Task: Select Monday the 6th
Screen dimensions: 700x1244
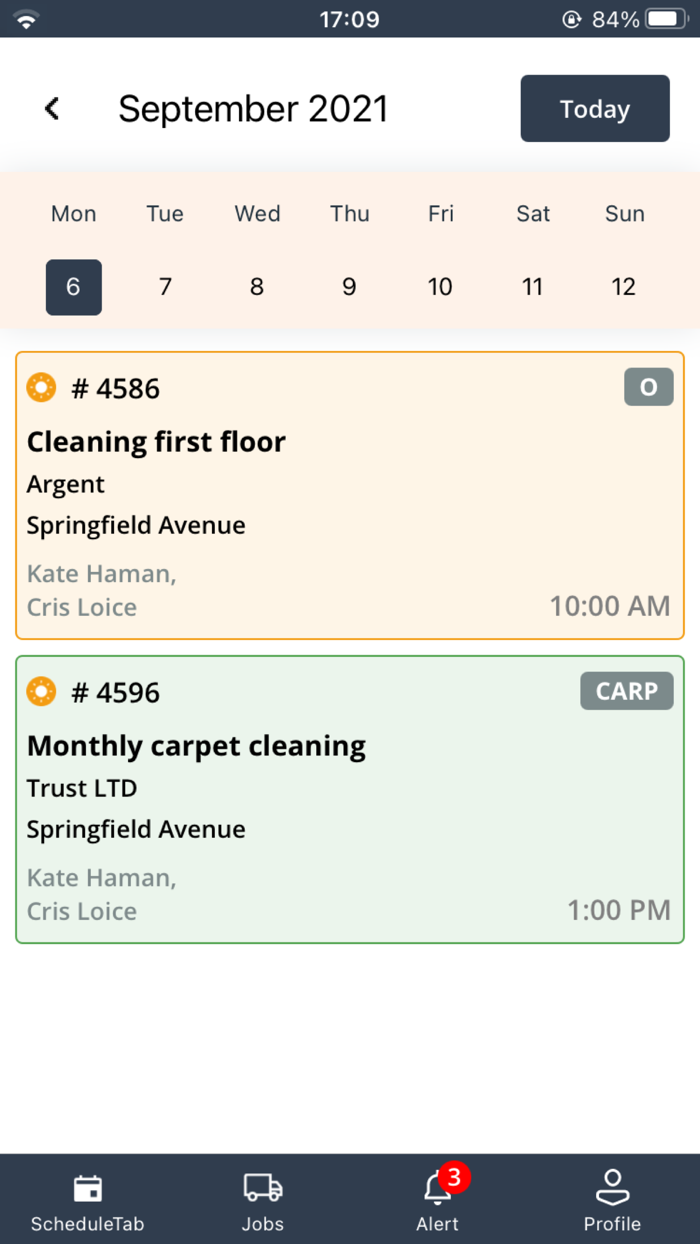Action: pyautogui.click(x=73, y=287)
